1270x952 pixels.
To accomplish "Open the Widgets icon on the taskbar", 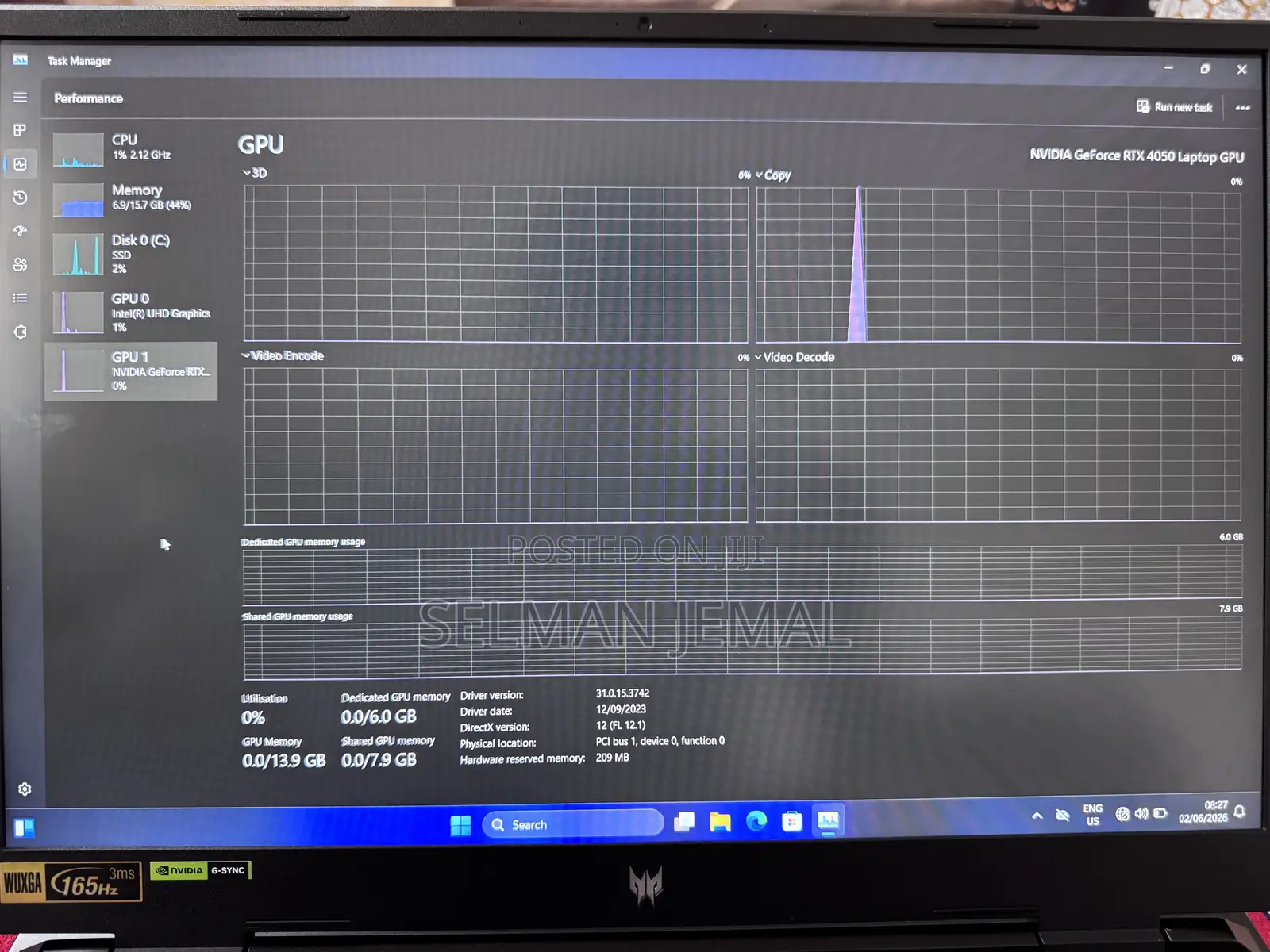I will point(25,828).
